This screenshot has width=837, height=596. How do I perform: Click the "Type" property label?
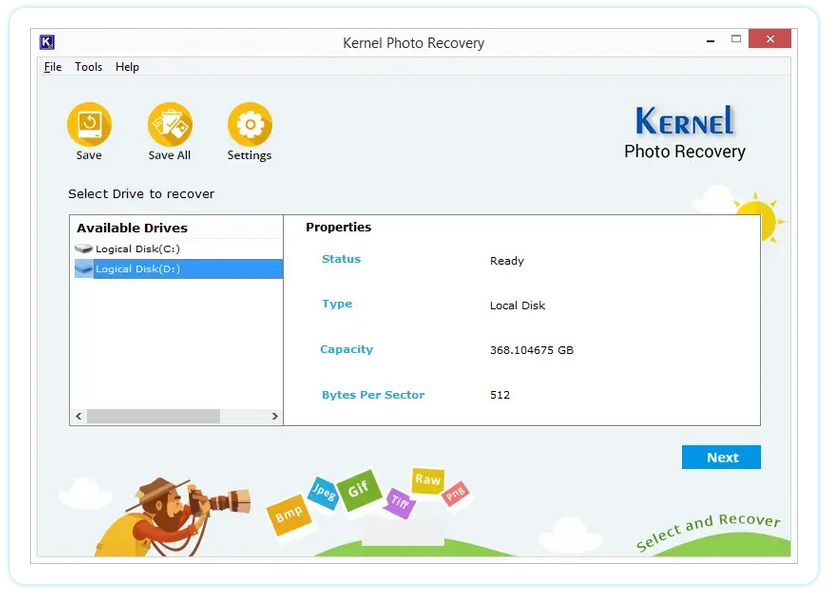pyautogui.click(x=337, y=304)
